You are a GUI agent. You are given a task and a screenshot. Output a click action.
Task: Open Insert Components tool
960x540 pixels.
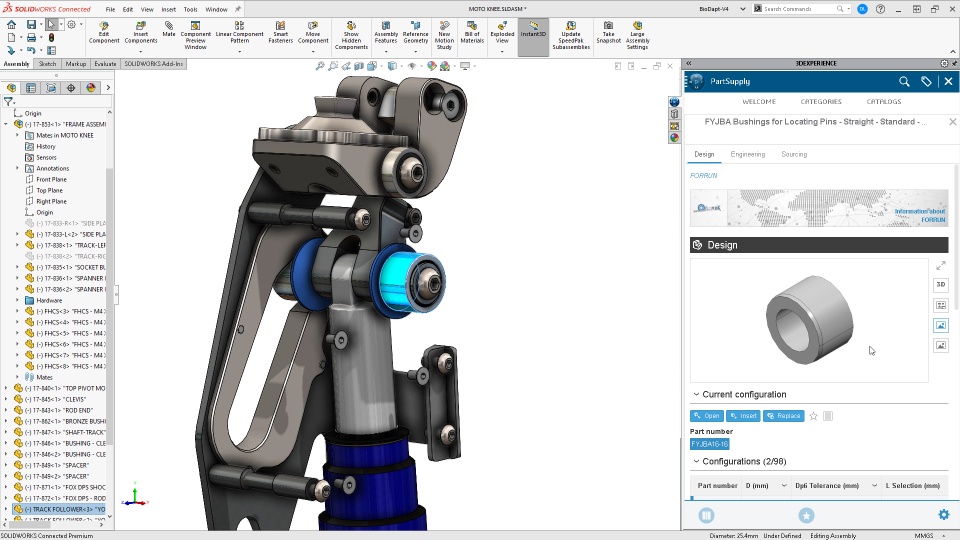pyautogui.click(x=141, y=32)
